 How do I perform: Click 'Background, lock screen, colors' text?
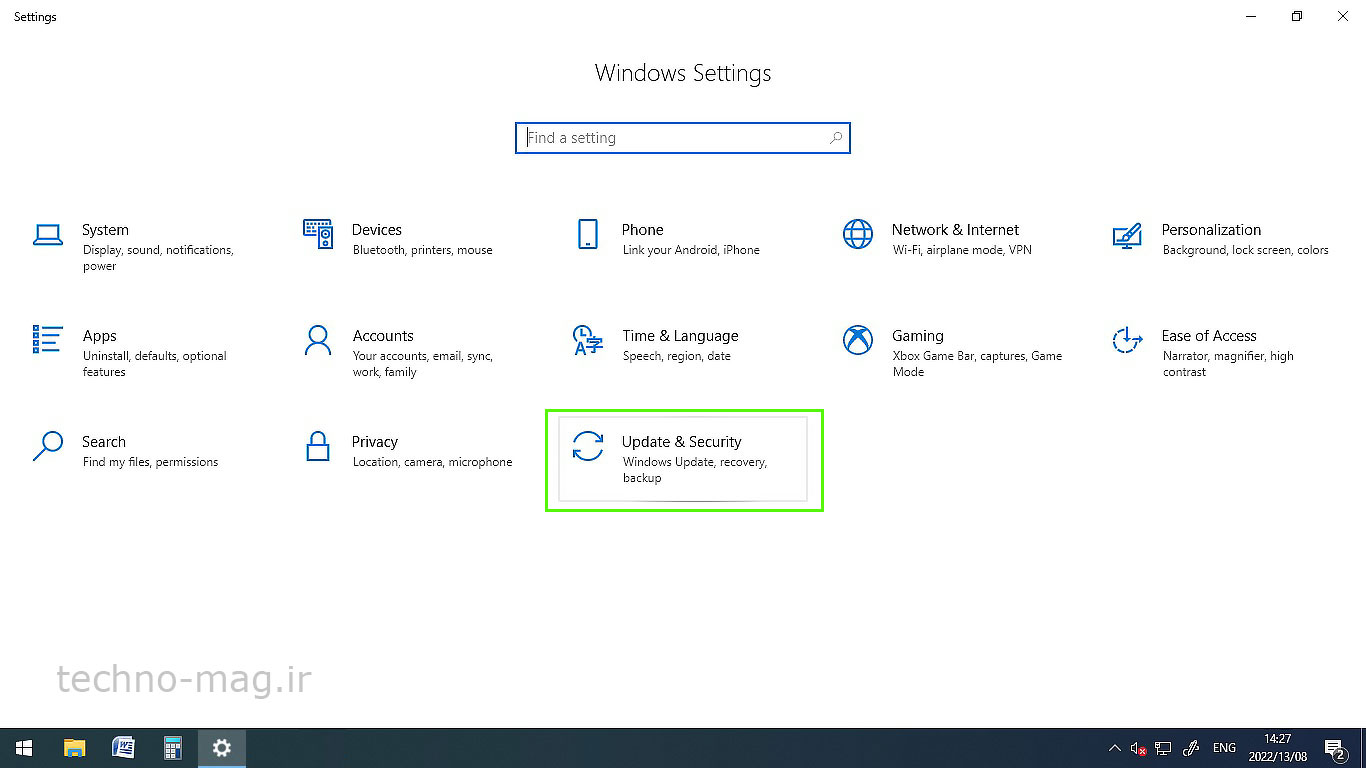pyautogui.click(x=1246, y=250)
